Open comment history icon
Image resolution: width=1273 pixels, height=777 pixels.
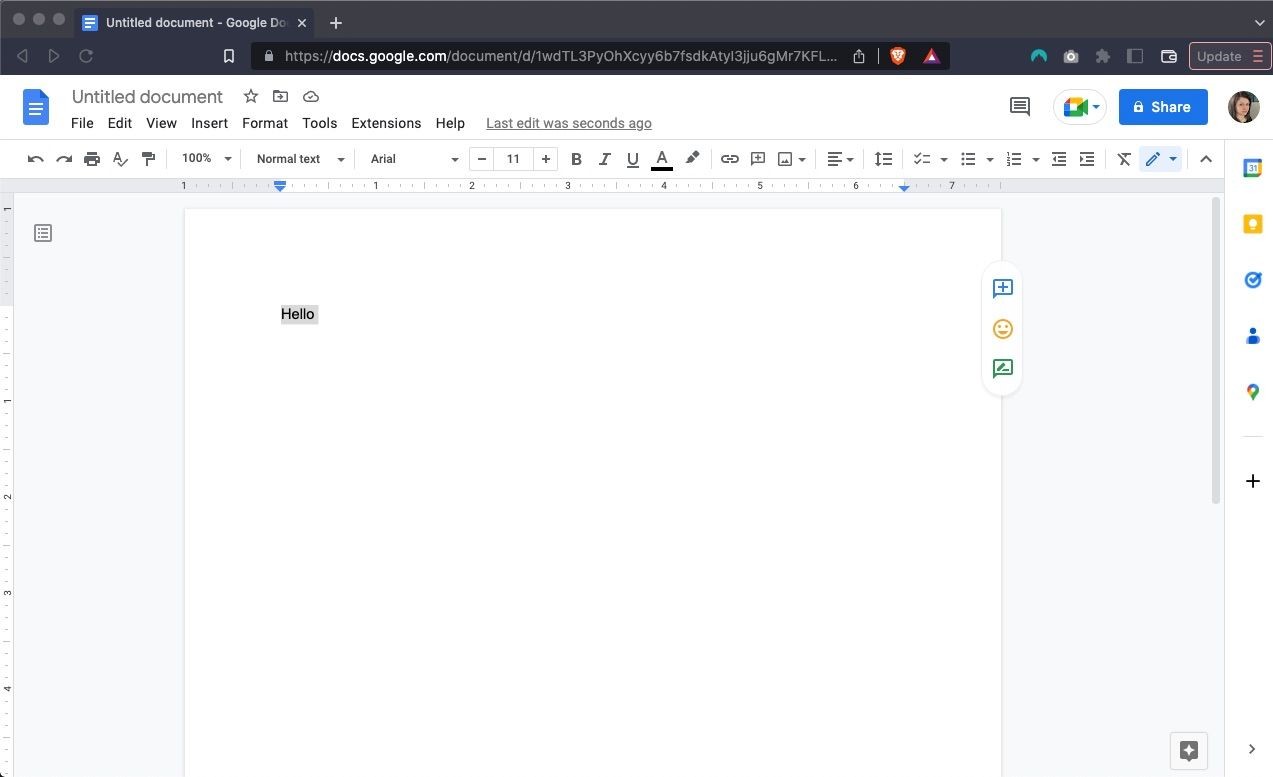pyautogui.click(x=1020, y=106)
